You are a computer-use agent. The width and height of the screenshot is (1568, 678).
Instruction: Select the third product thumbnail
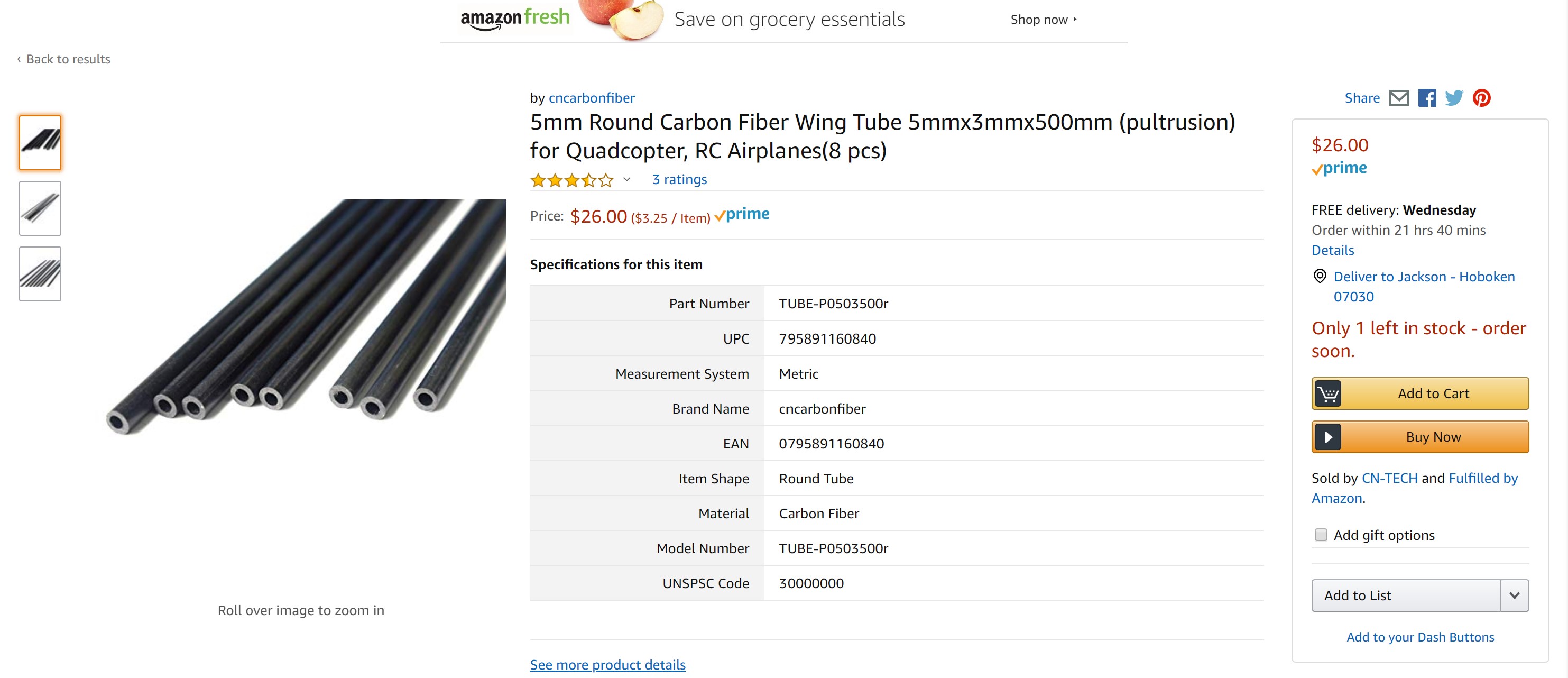point(40,274)
